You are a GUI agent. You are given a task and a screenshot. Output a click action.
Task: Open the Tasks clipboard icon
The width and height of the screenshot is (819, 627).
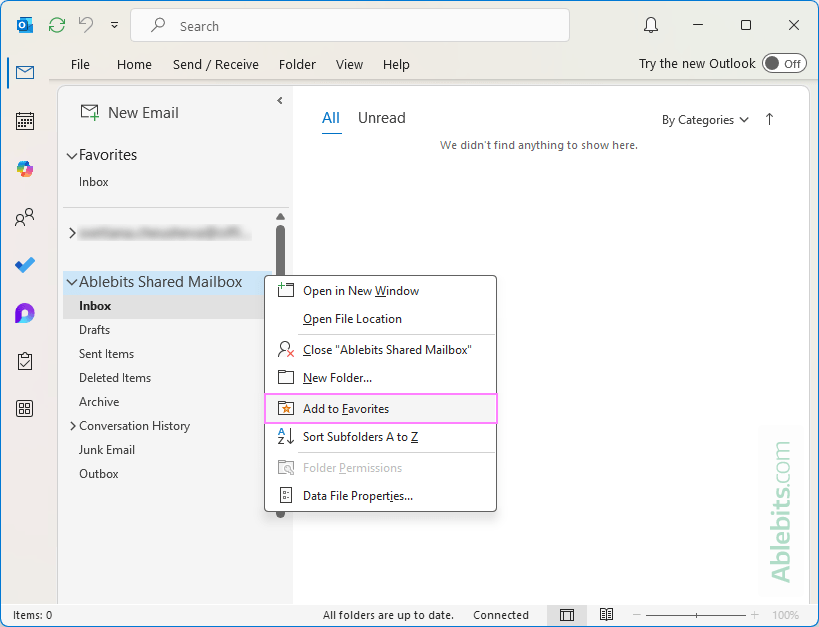coord(25,361)
